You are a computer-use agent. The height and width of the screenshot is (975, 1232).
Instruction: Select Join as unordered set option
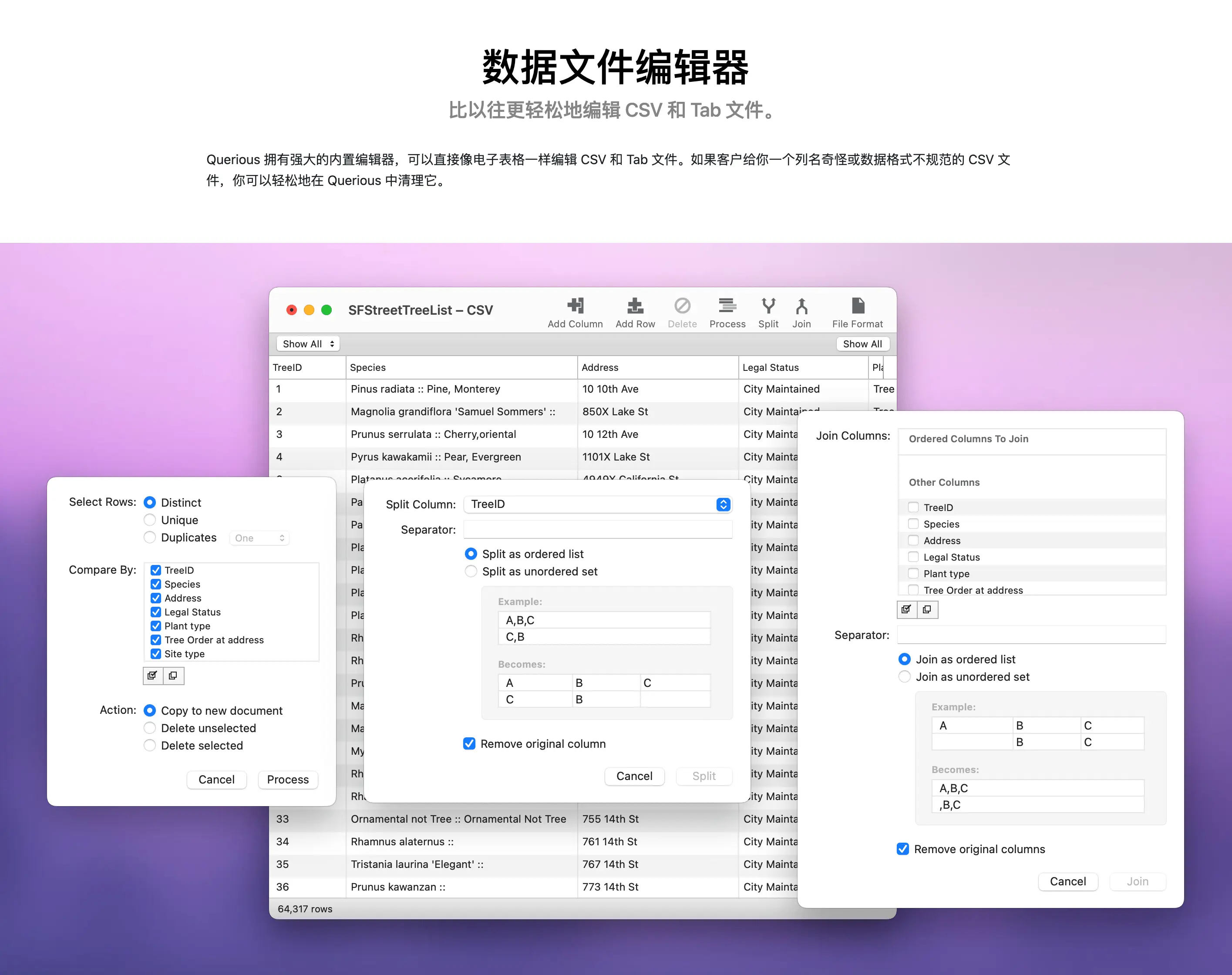904,676
